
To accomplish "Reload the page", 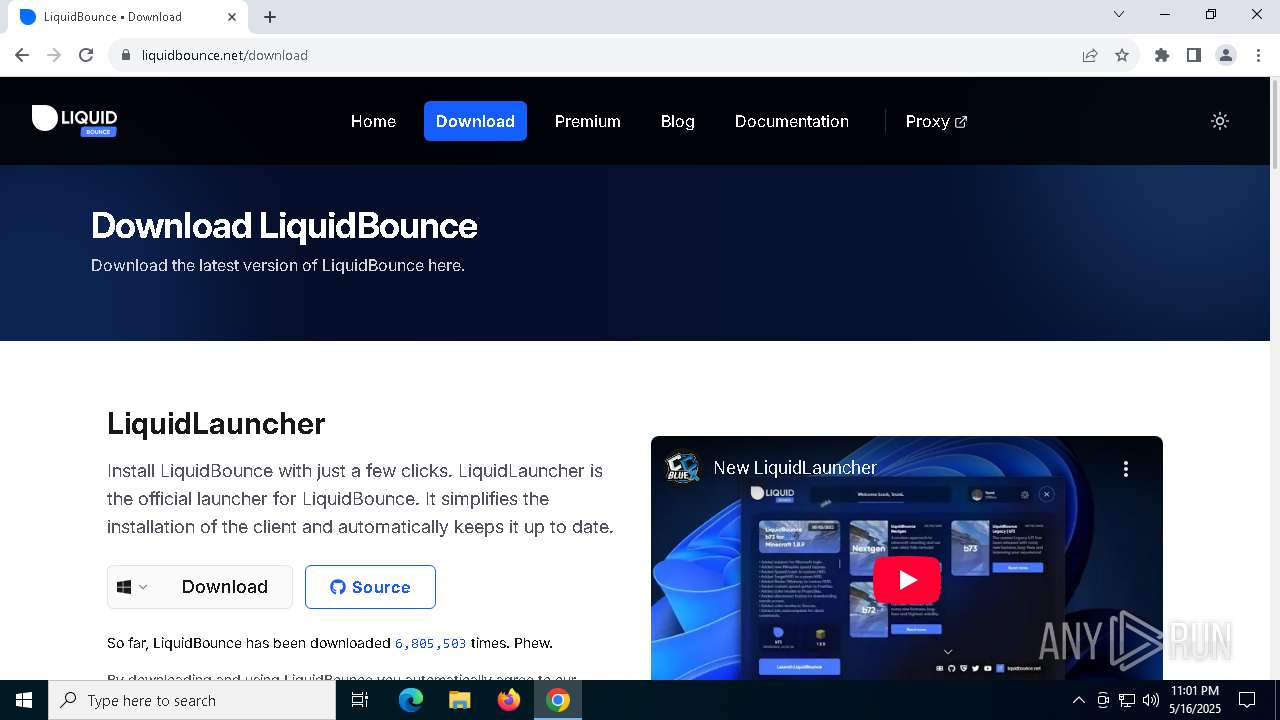I will [86, 55].
